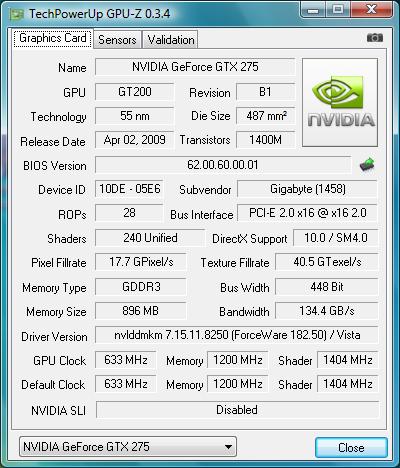Image resolution: width=400 pixels, height=468 pixels.
Task: Click GPU Clock row Shader 1404 MHz
Action: [348, 360]
